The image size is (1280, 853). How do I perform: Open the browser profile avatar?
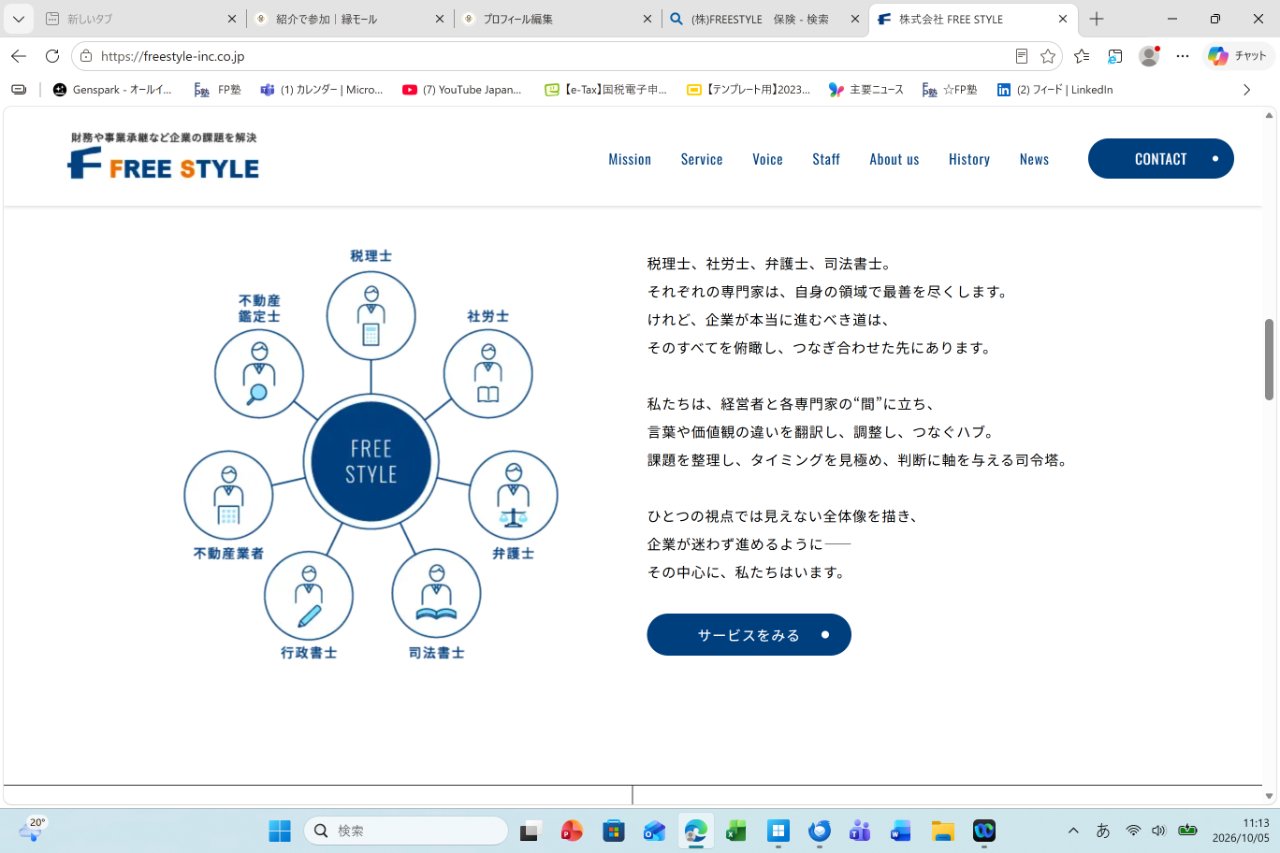pos(1149,56)
